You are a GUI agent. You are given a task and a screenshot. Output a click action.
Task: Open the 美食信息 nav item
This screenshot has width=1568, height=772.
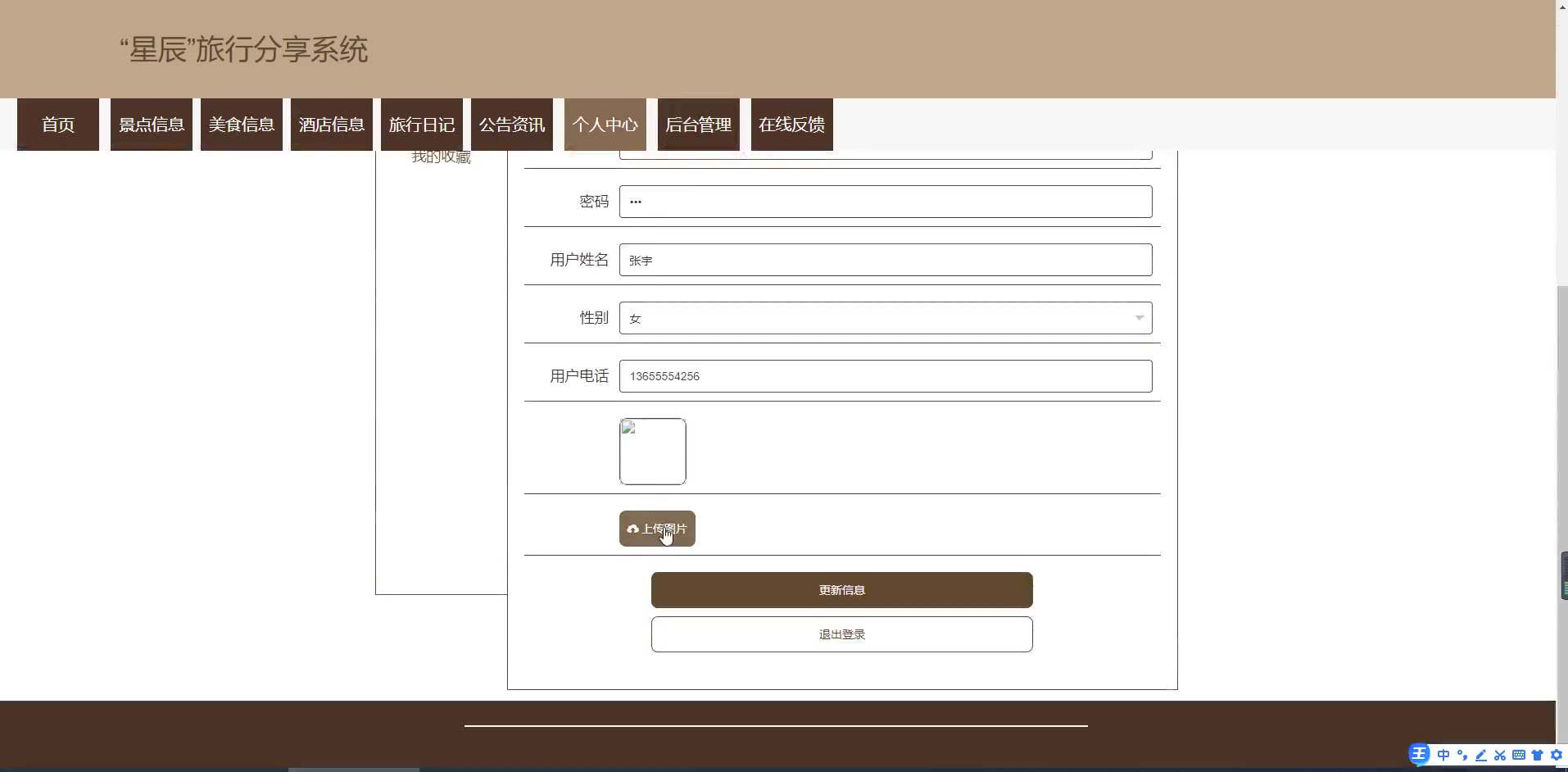click(242, 125)
